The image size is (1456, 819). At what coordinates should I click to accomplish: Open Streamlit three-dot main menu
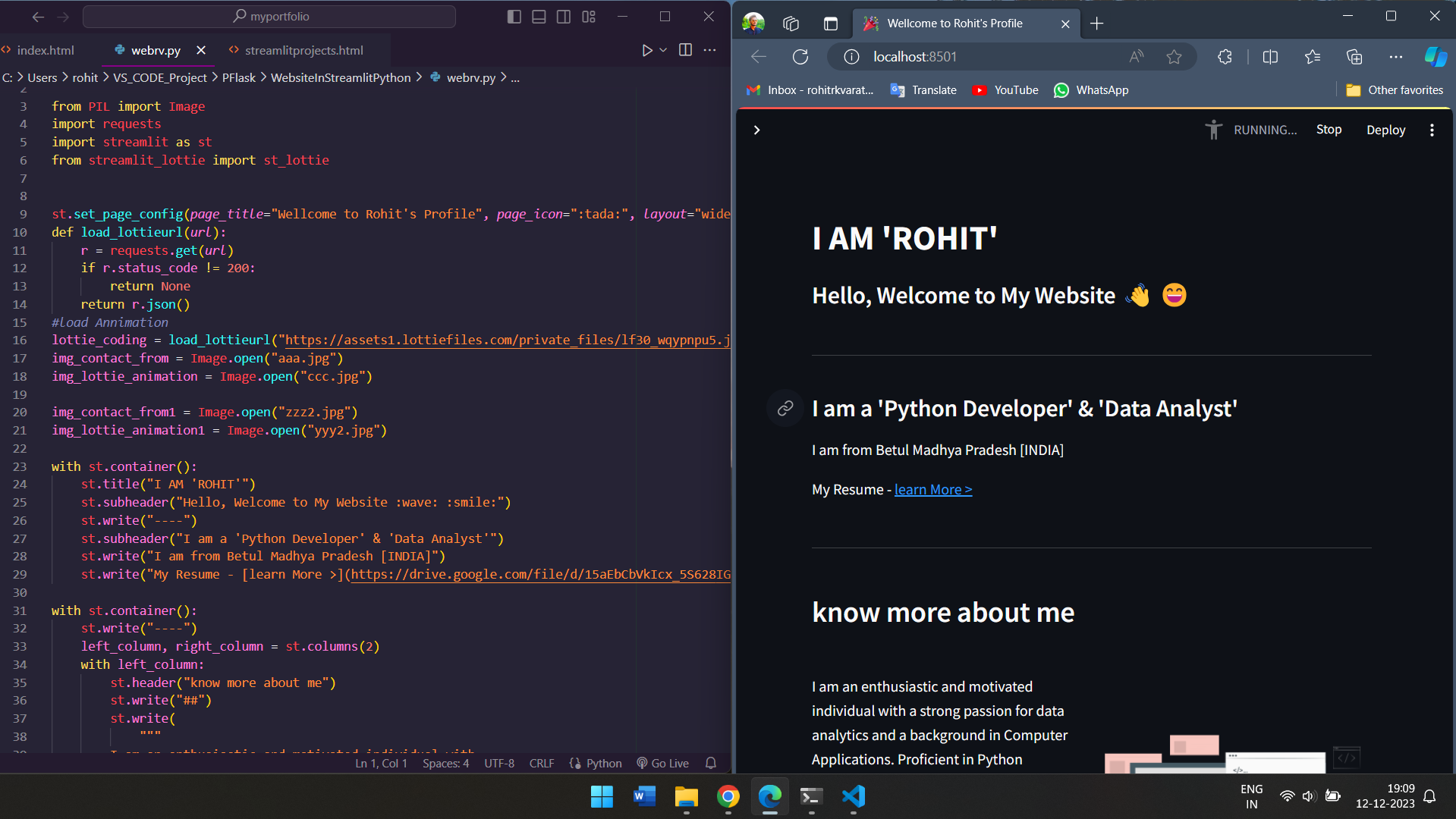[x=1432, y=130]
